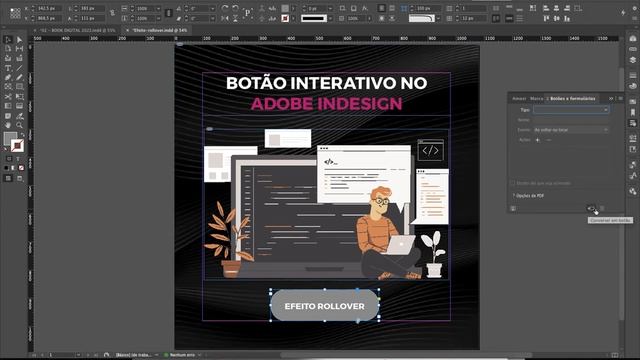Viewport: 640px width, 360px height.
Task: Click the rotate 90° counter-clockwise icon
Action: pos(236,8)
